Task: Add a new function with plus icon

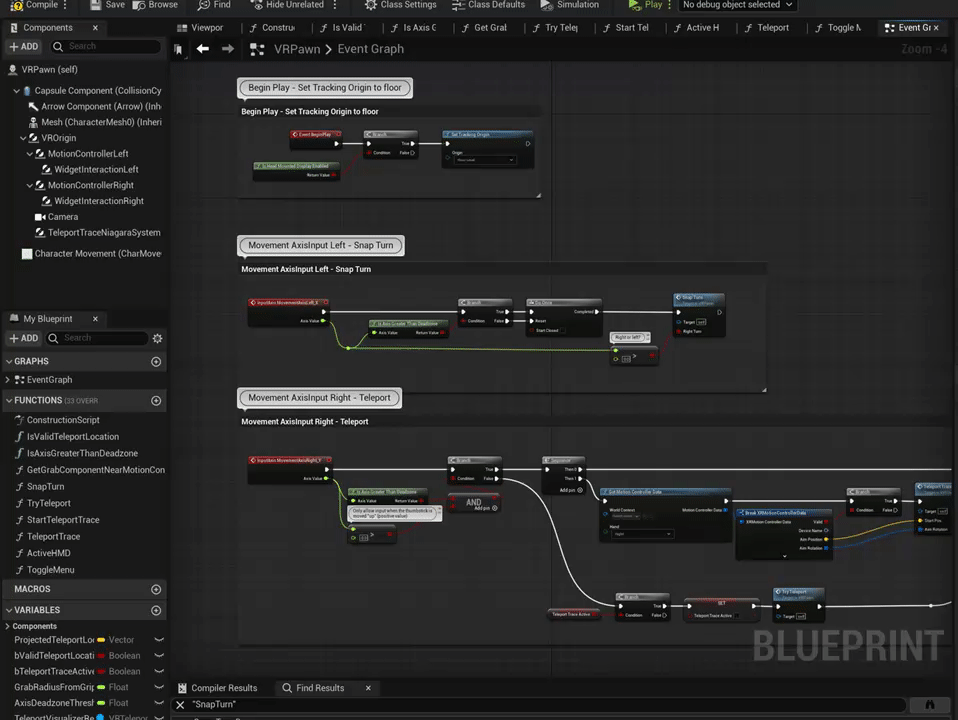Action: [x=156, y=401]
